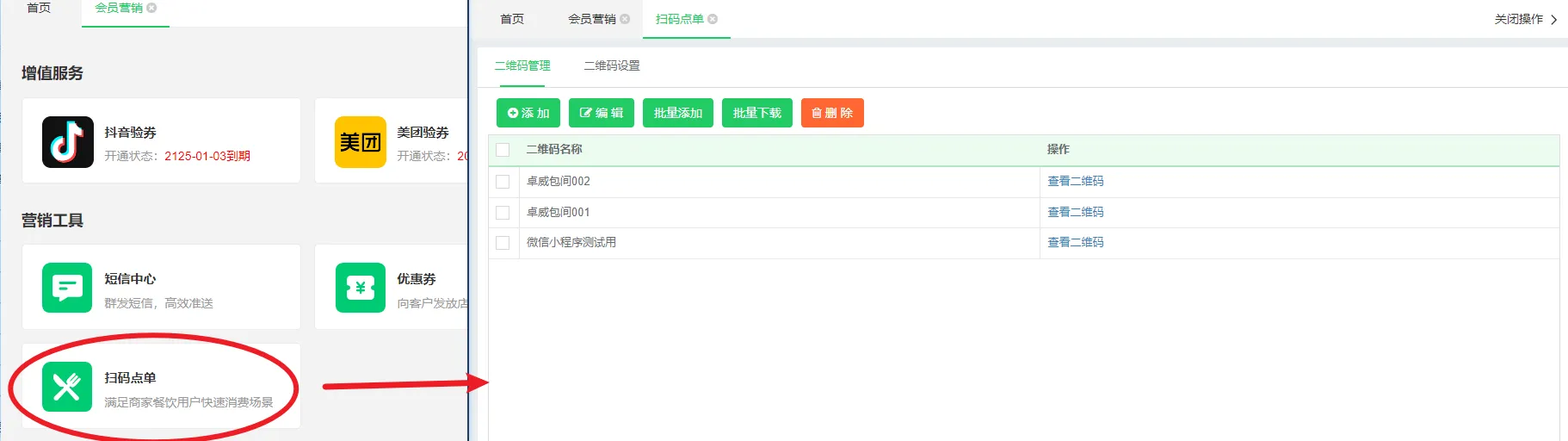Open the 扫码点单 fork-and-knife icon

coord(67,387)
